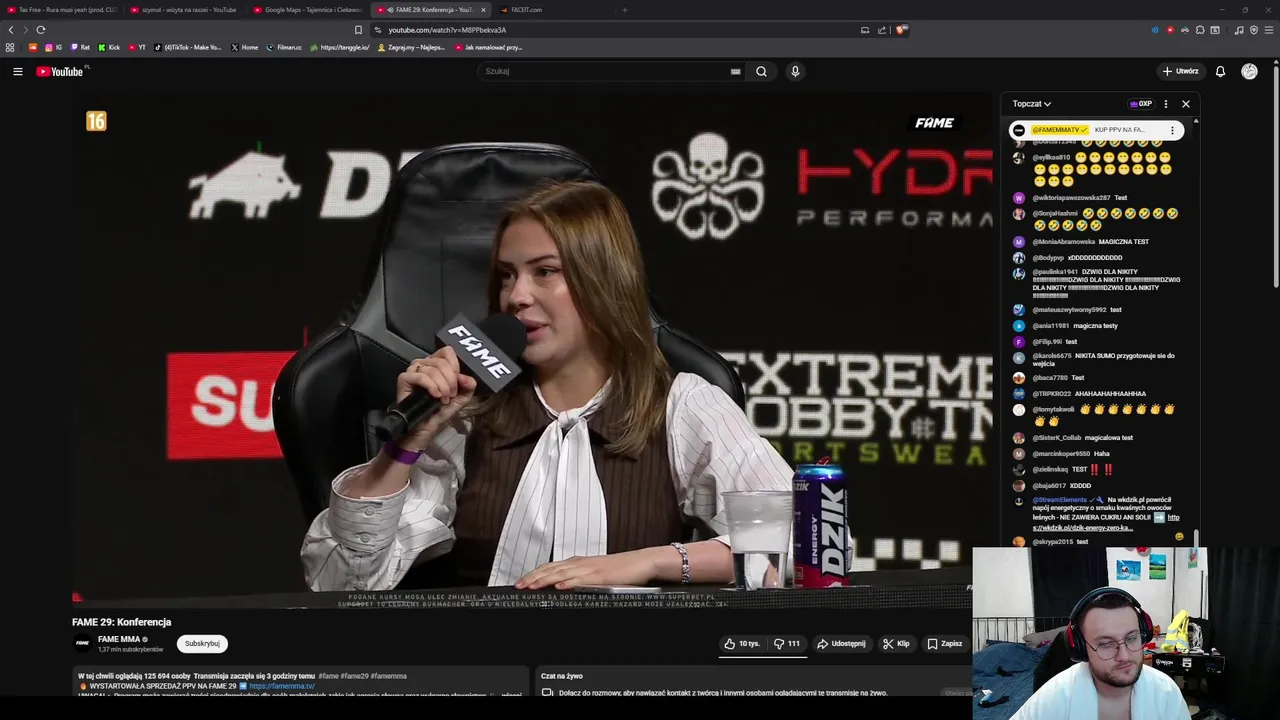Open the browser main menu icon
Screen dimensions: 1280x720
(1267, 30)
